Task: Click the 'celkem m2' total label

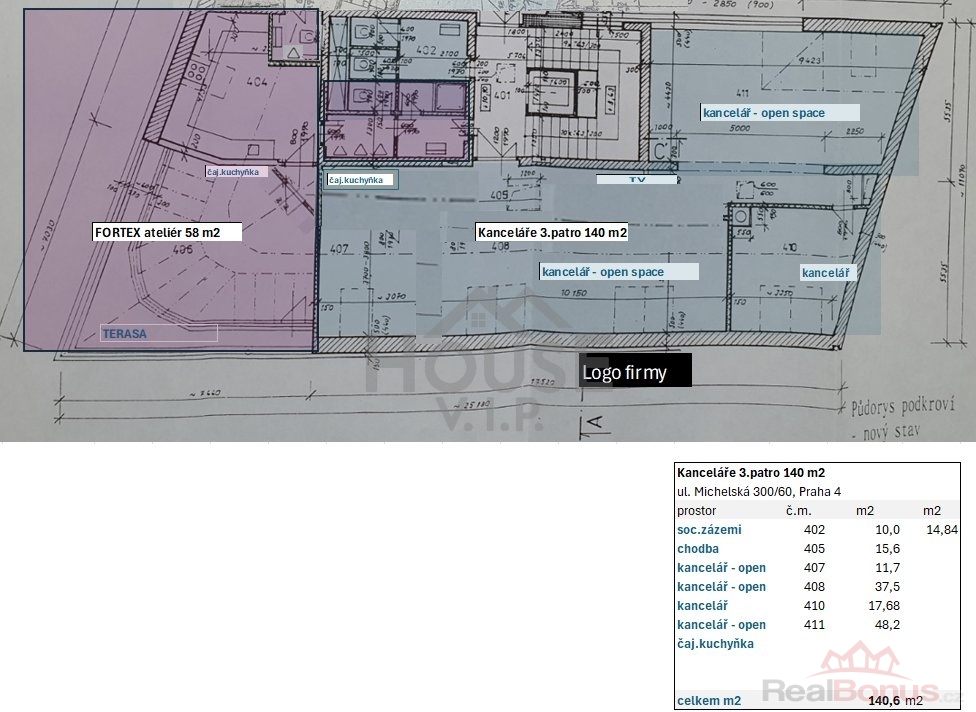Action: click(709, 701)
